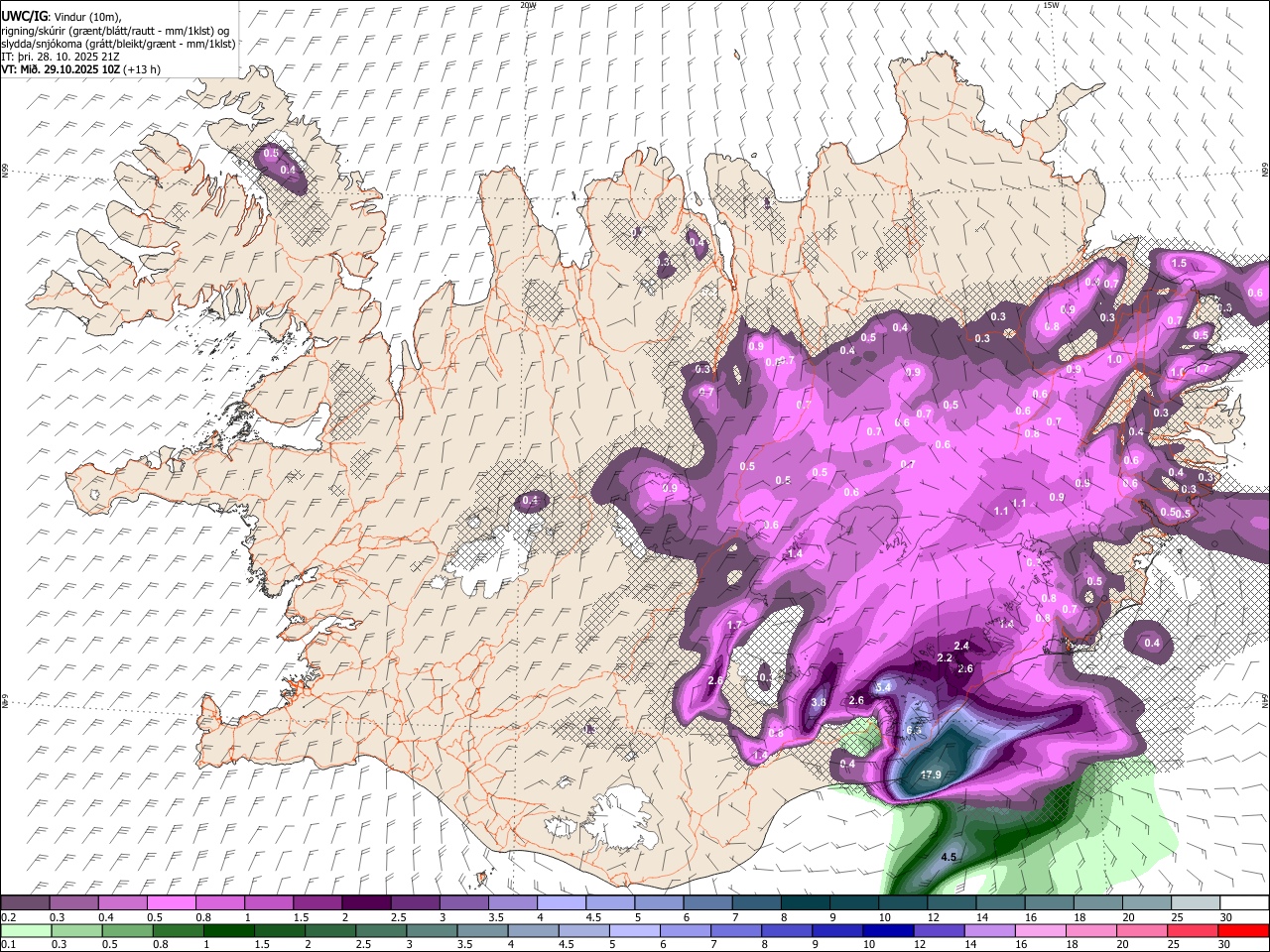Select the darkest green 1 swatch, lower legend row
1270x952 pixels.
click(x=228, y=930)
